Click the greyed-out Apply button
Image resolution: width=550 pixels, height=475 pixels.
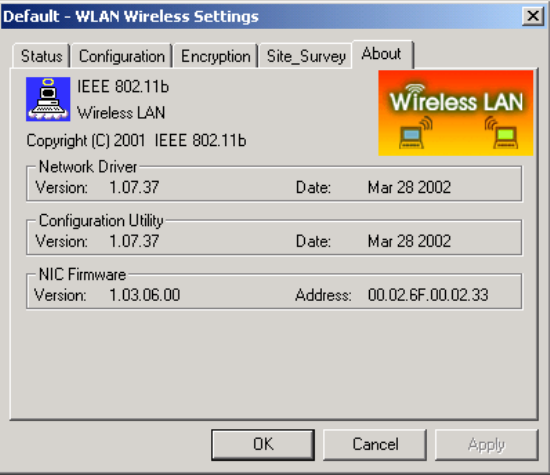487,444
